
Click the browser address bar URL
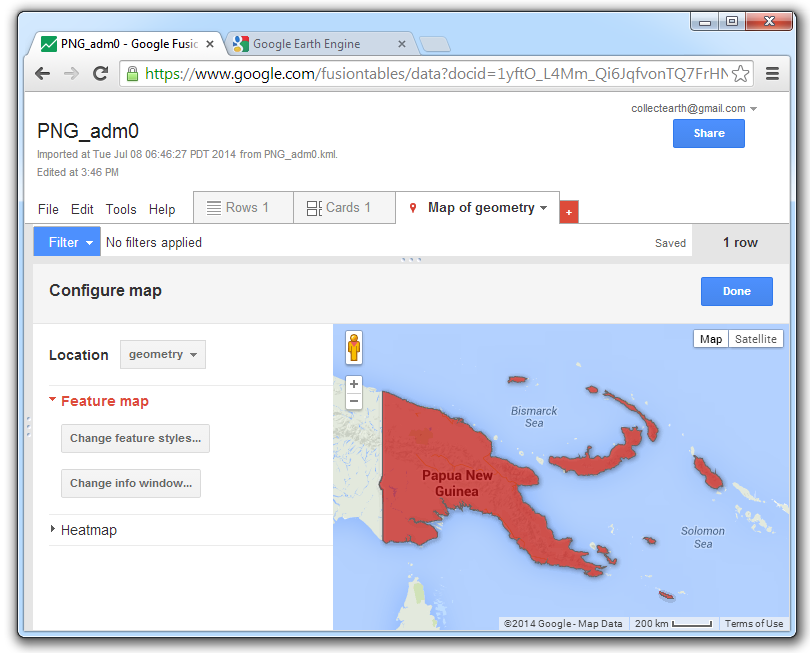[436, 74]
